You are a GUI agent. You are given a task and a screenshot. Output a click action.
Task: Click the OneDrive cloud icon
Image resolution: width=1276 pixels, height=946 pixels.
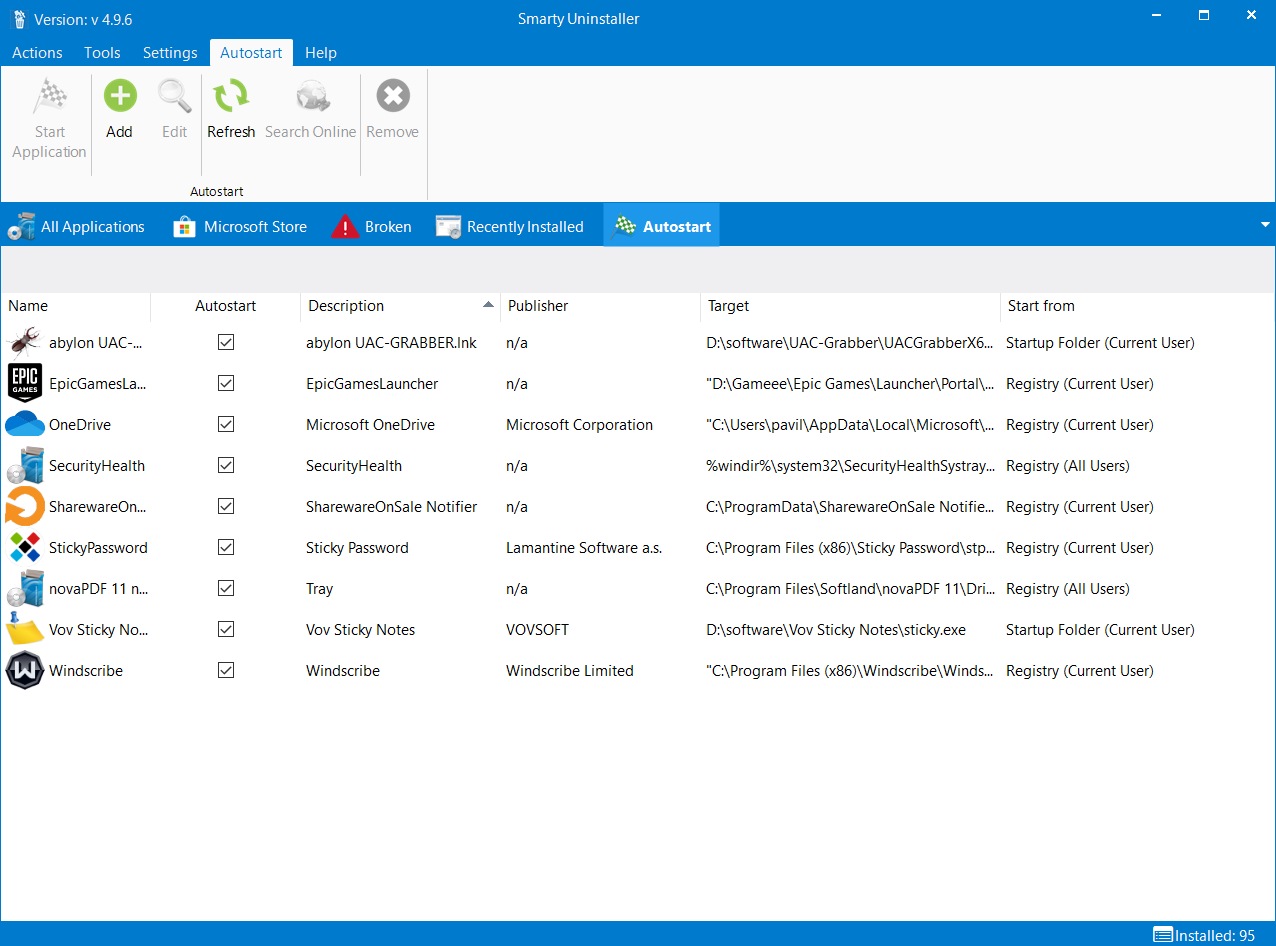coord(24,424)
